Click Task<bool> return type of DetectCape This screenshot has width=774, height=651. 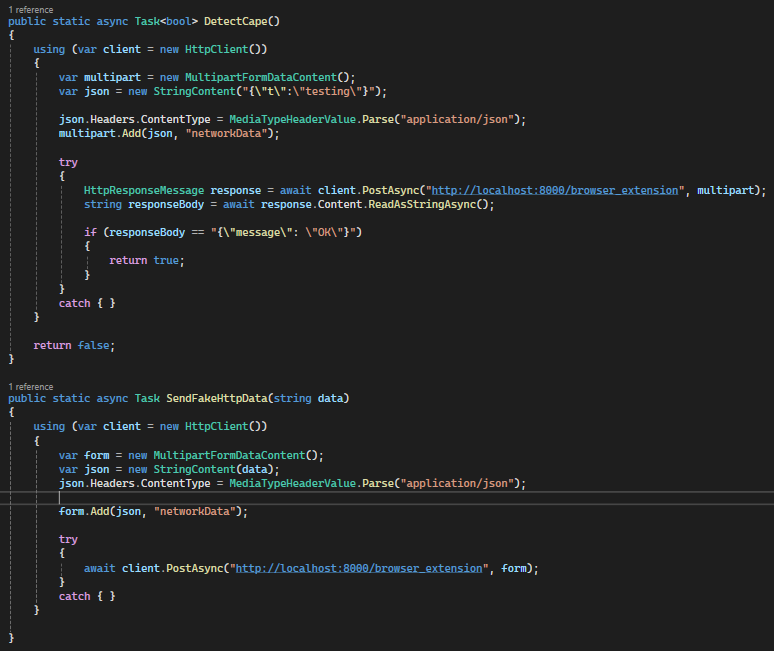(166, 22)
